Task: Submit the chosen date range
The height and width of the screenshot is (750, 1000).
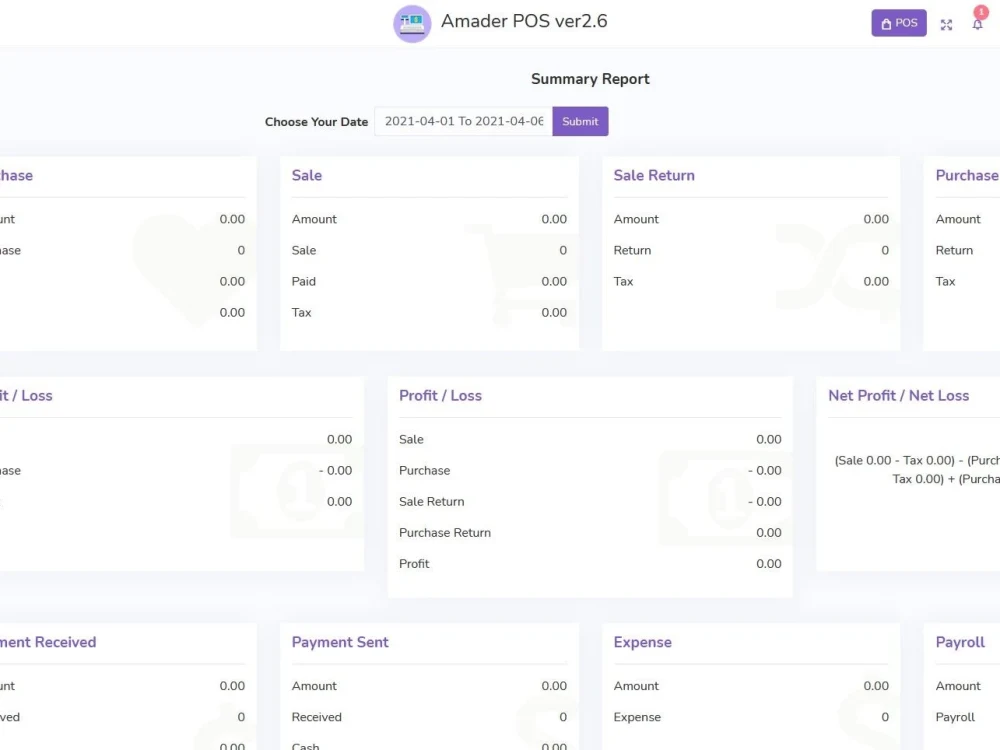Action: tap(580, 121)
